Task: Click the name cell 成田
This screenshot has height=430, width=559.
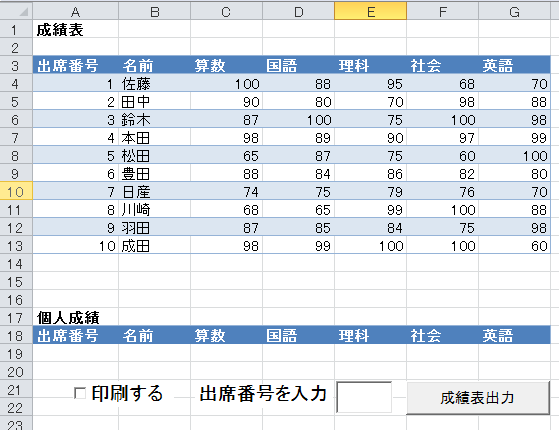Action: click(x=154, y=245)
